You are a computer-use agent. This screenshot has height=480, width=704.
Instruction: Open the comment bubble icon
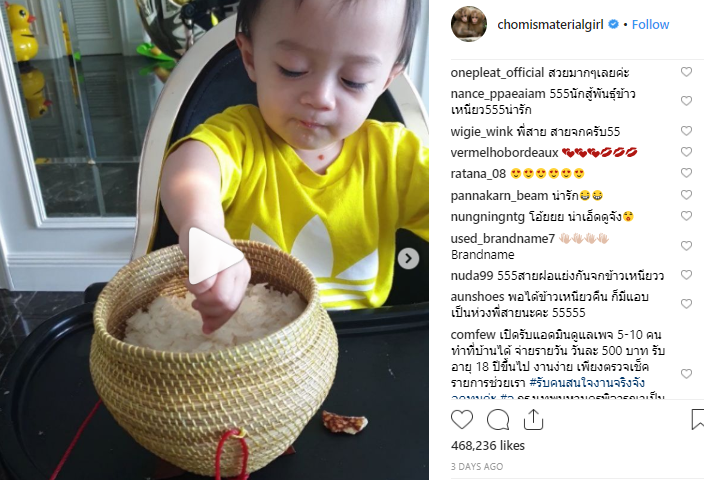coord(498,420)
